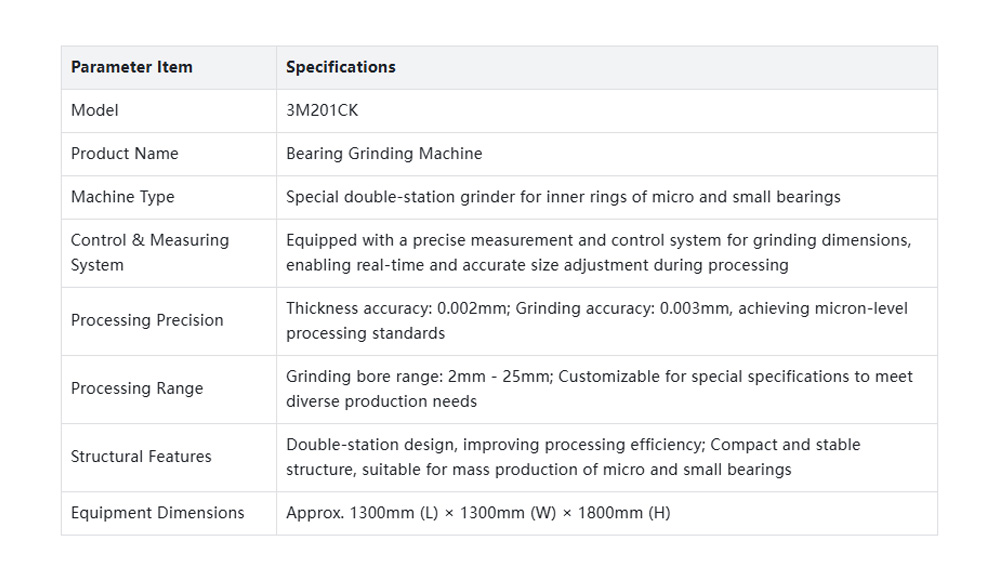Select 'Bearing Grinding Machine' text
Viewport: 1000px width, 580px height.
384,154
